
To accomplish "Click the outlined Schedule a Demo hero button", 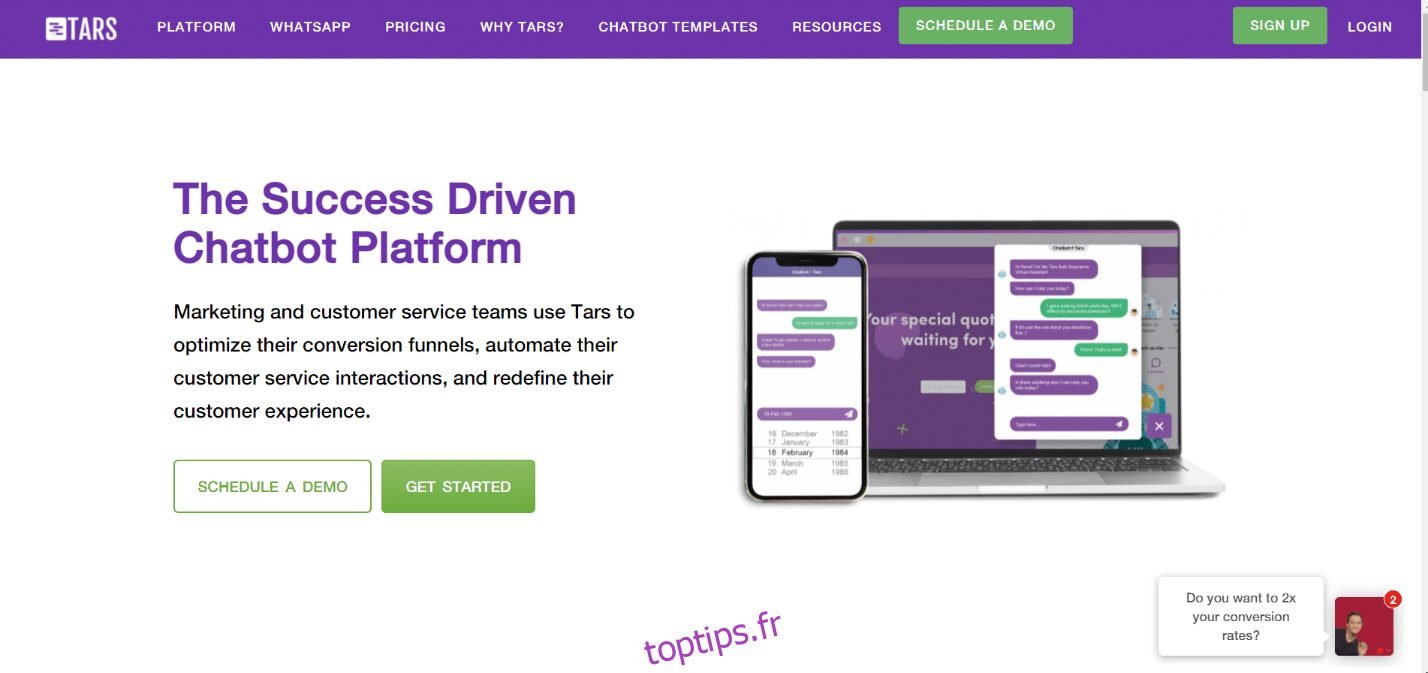I will tap(272, 486).
